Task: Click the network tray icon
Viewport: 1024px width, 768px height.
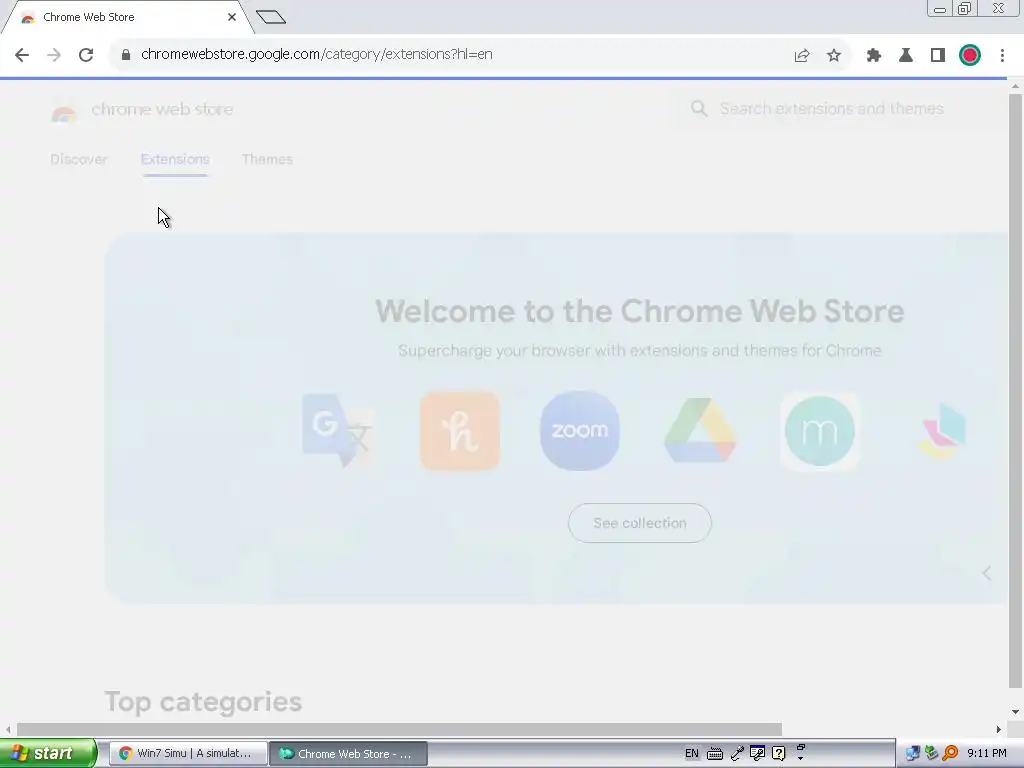Action: pyautogui.click(x=912, y=753)
